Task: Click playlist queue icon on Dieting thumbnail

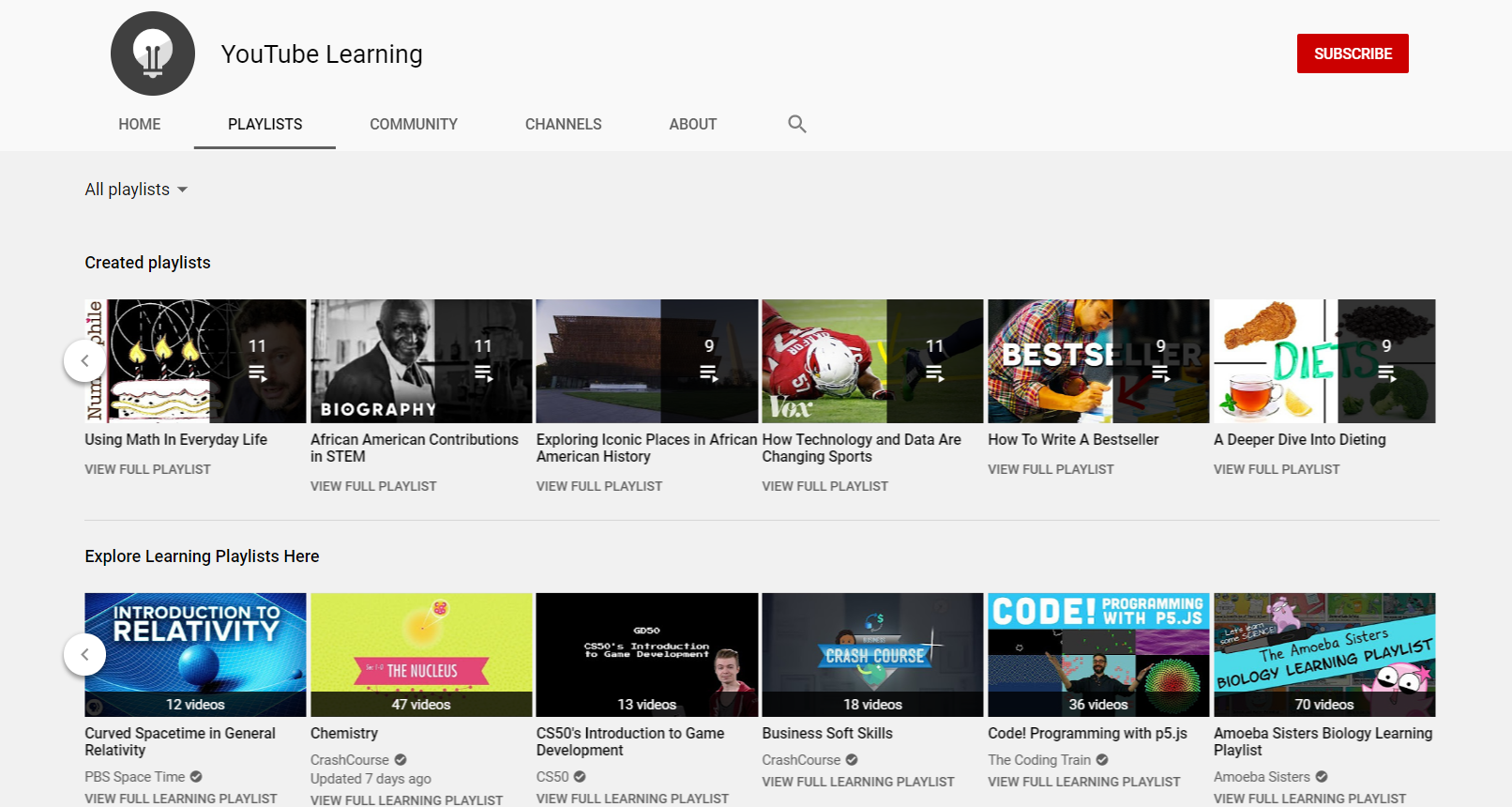Action: point(1386,373)
